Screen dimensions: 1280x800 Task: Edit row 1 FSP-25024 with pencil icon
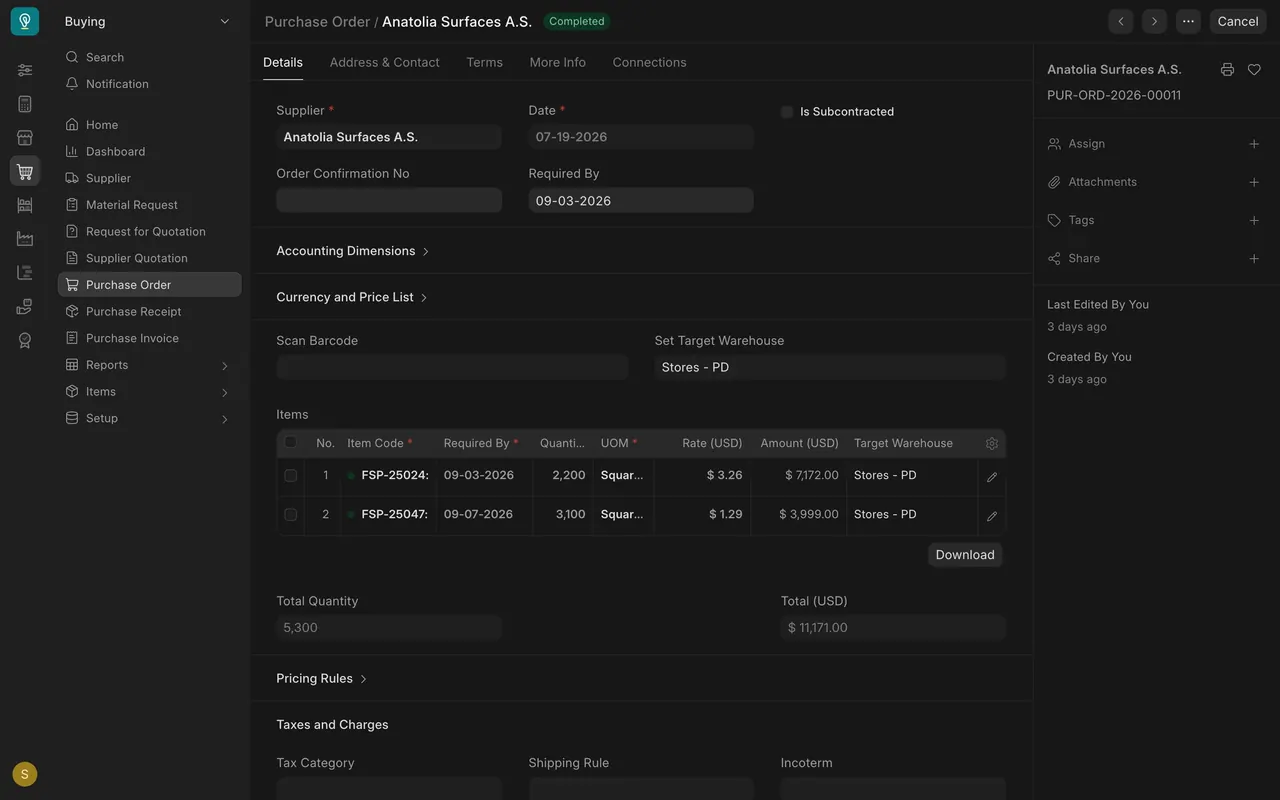(992, 477)
